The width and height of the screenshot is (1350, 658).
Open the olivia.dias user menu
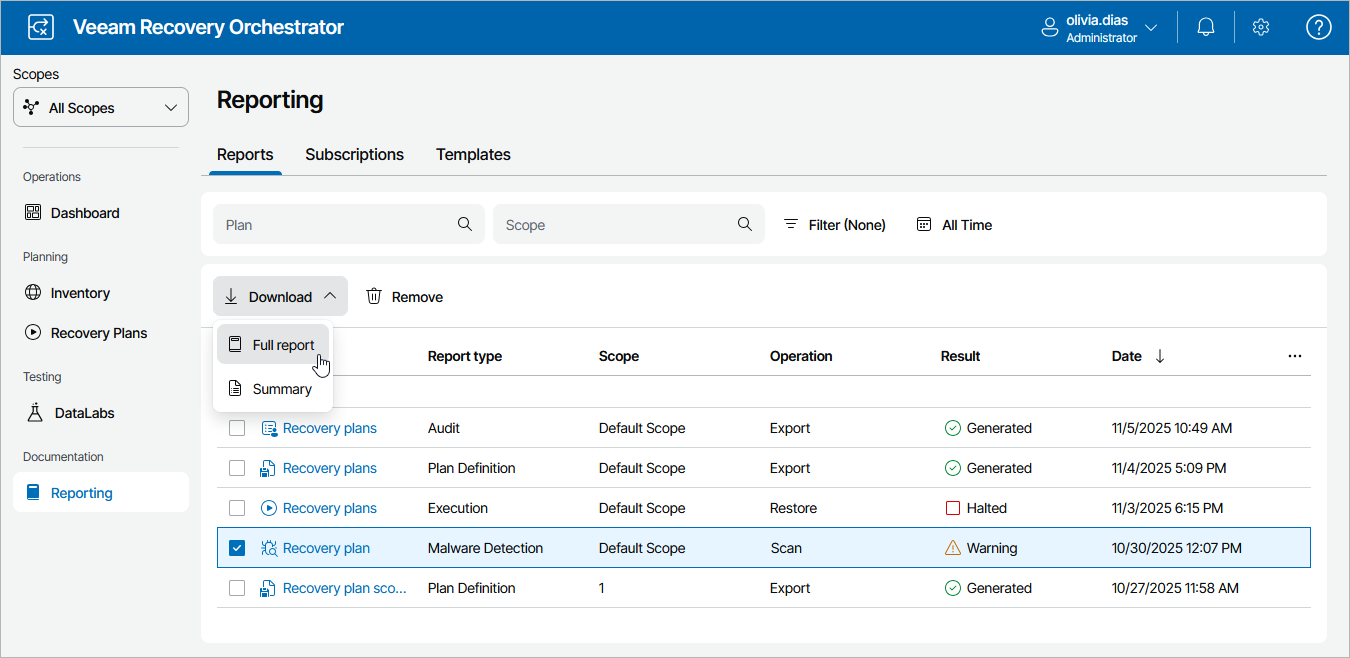tap(1100, 28)
